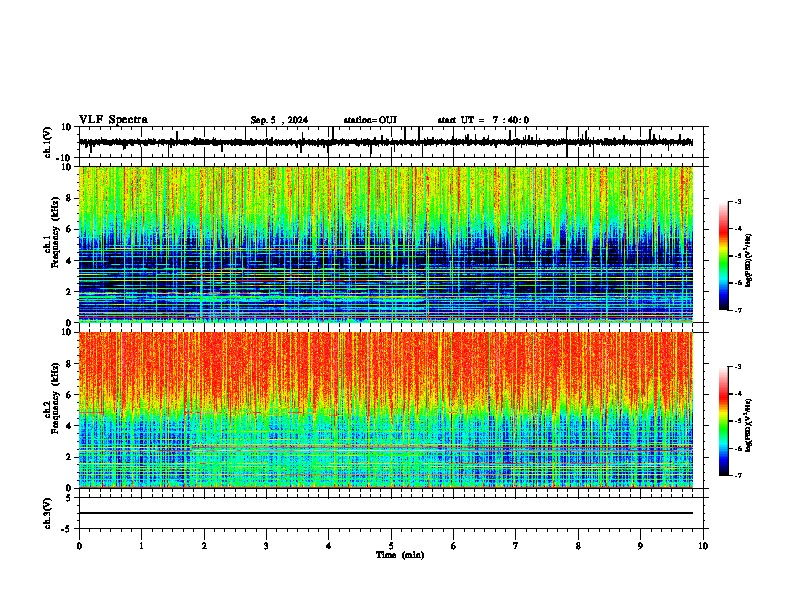The height and width of the screenshot is (612, 792).
Task: Click the time axis tick label "5"
Action: click(x=391, y=546)
